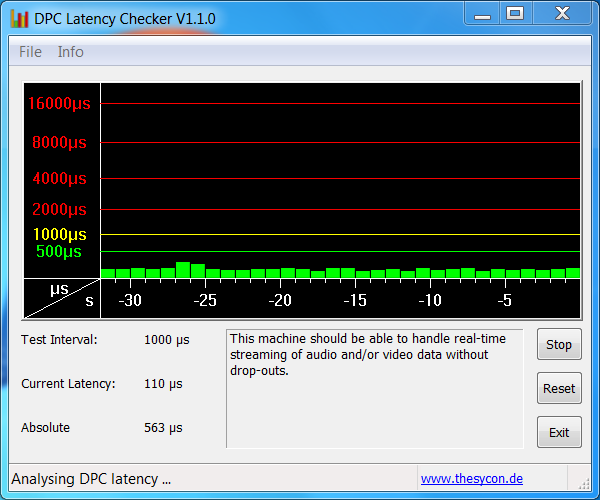
Task: Click the -10 time axis label
Action: 430,300
